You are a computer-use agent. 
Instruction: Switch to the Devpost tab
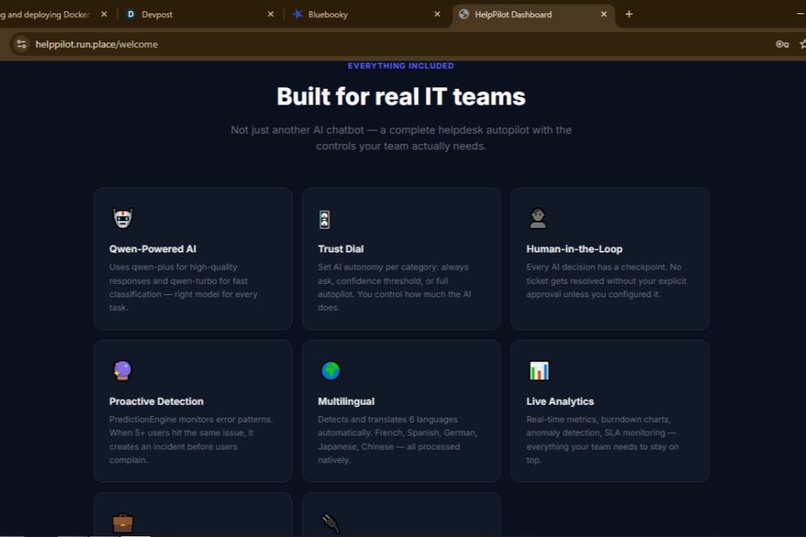pyautogui.click(x=199, y=14)
